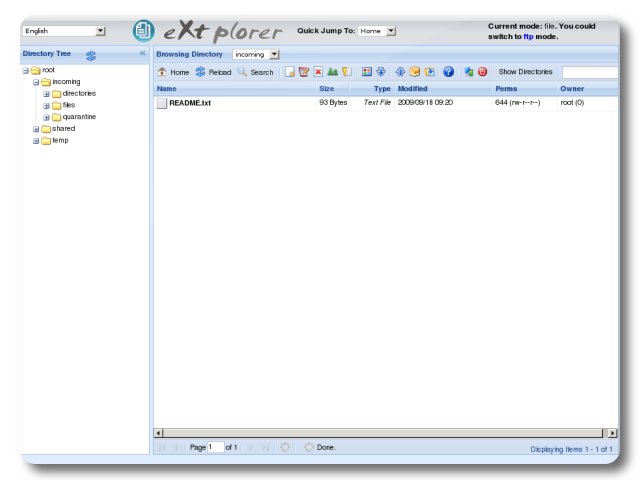This screenshot has width=640, height=480.
Task: Click the Home toolbar button
Action: [173, 72]
